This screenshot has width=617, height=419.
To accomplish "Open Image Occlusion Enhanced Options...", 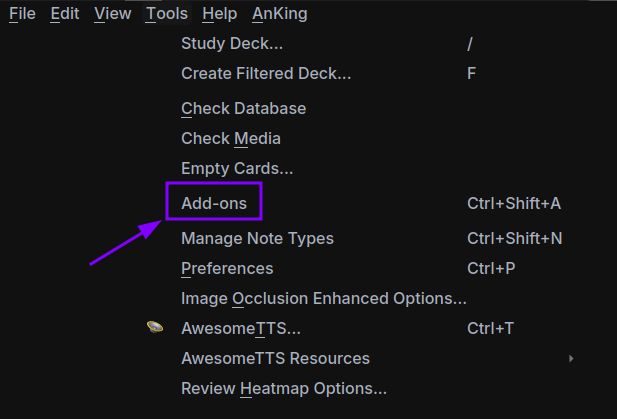I will (x=323, y=298).
